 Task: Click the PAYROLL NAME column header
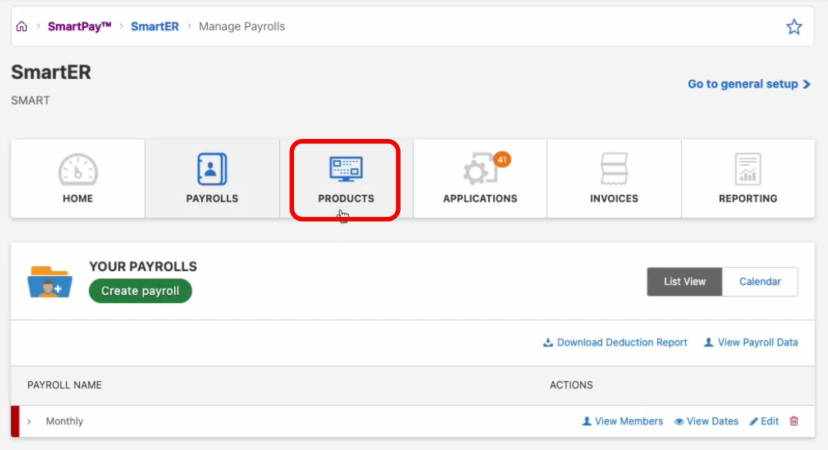pos(64,385)
